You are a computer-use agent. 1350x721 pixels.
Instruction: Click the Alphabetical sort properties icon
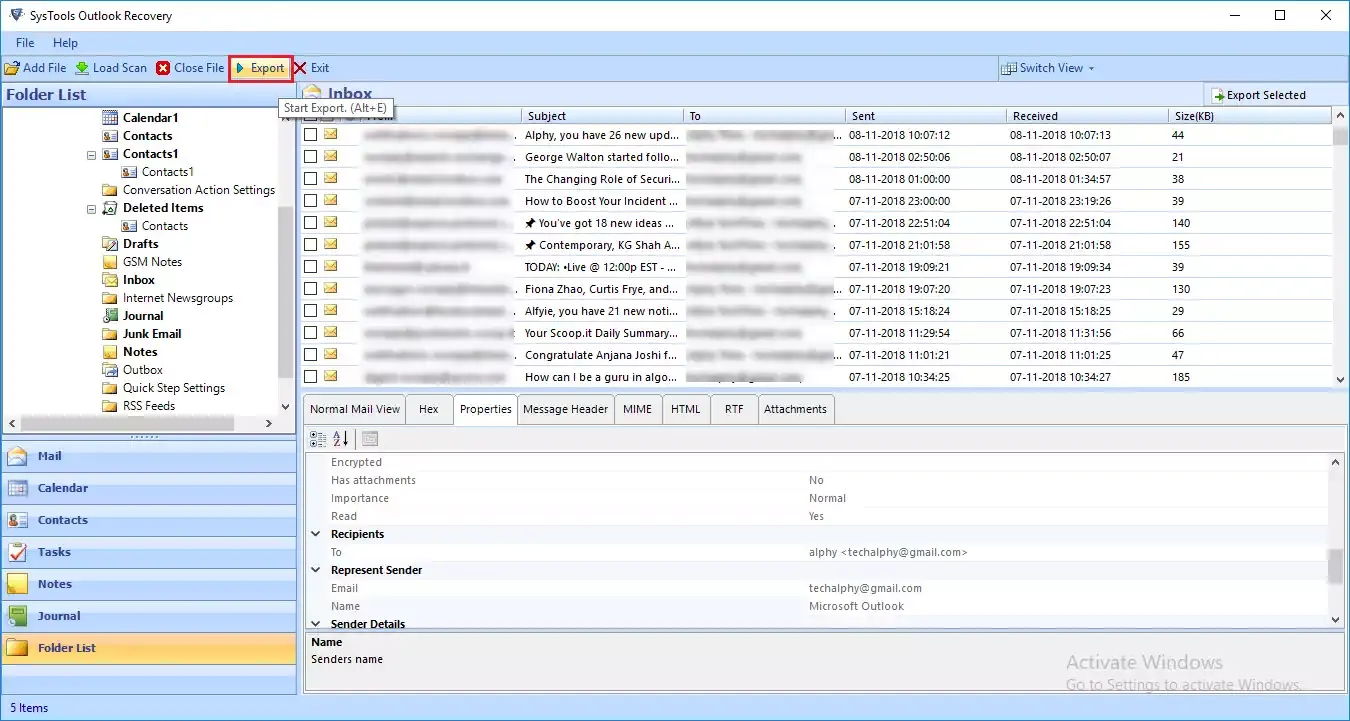pyautogui.click(x=341, y=439)
